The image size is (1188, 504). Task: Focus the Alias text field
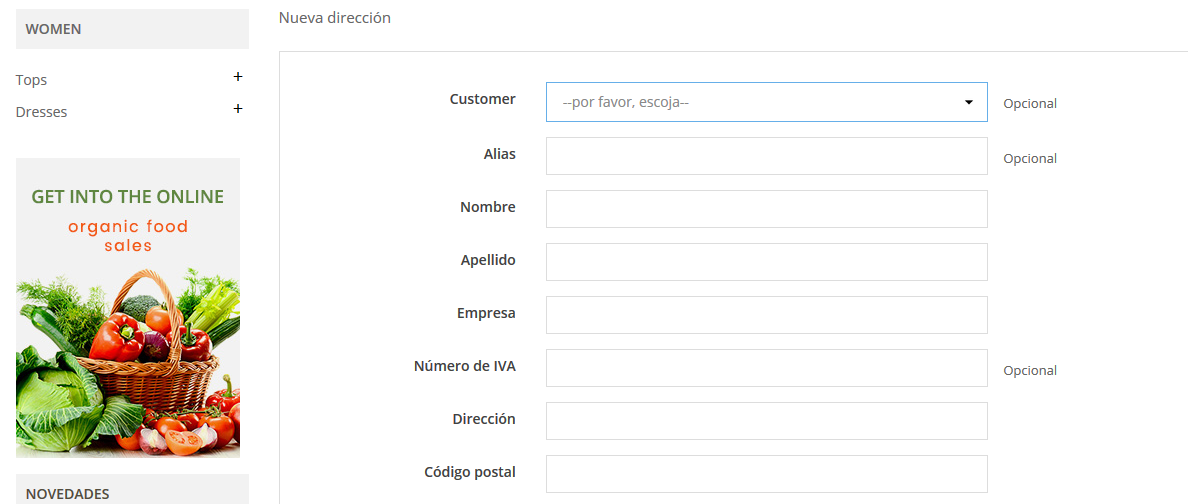[x=766, y=156]
